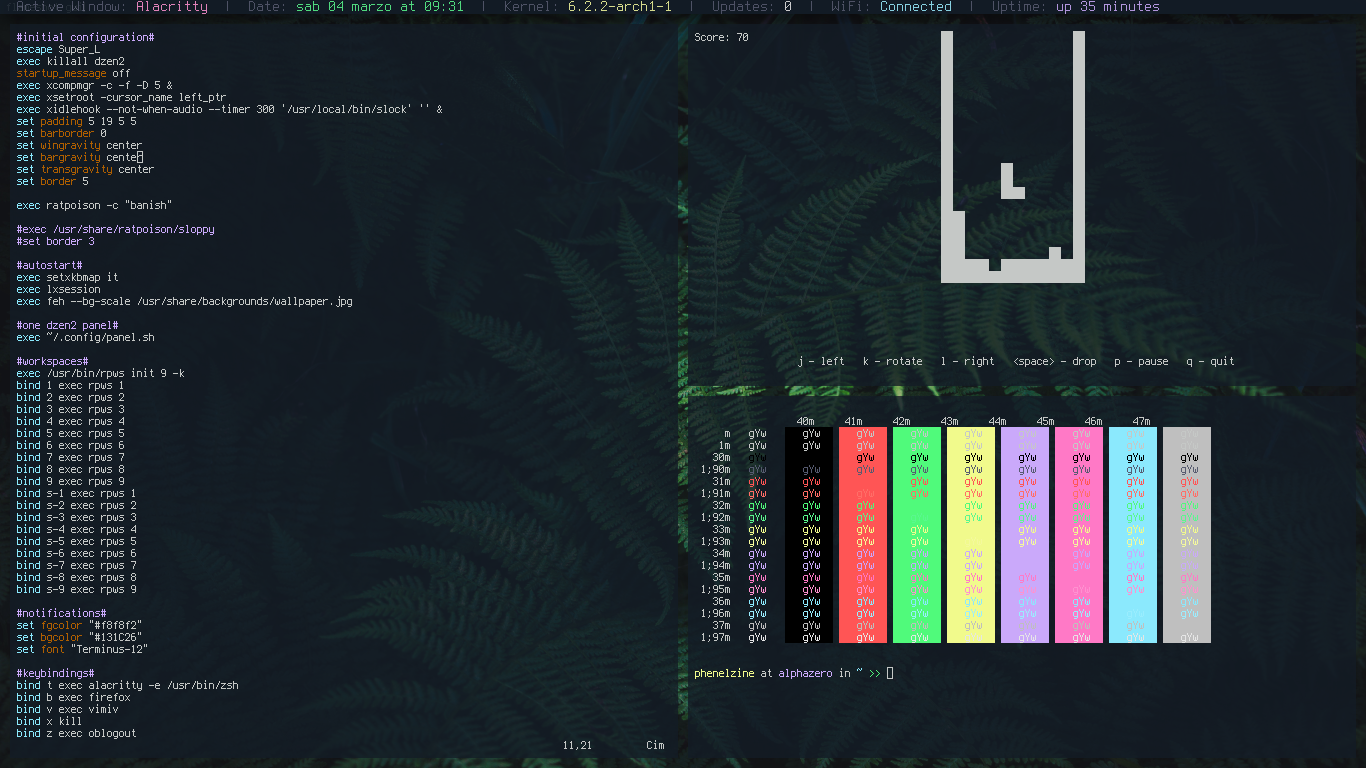This screenshot has height=768, width=1366.
Task: Click the "bind 5 exec rpws 5" line
Action: [x=70, y=433]
